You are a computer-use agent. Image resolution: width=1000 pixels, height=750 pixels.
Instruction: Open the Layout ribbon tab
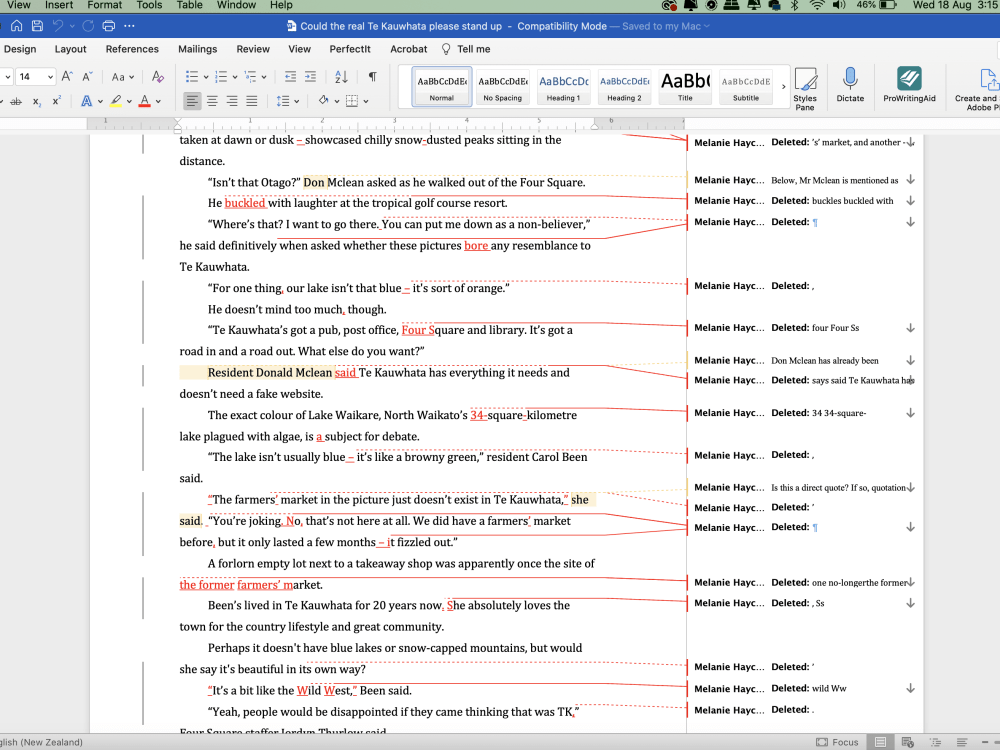tap(70, 49)
